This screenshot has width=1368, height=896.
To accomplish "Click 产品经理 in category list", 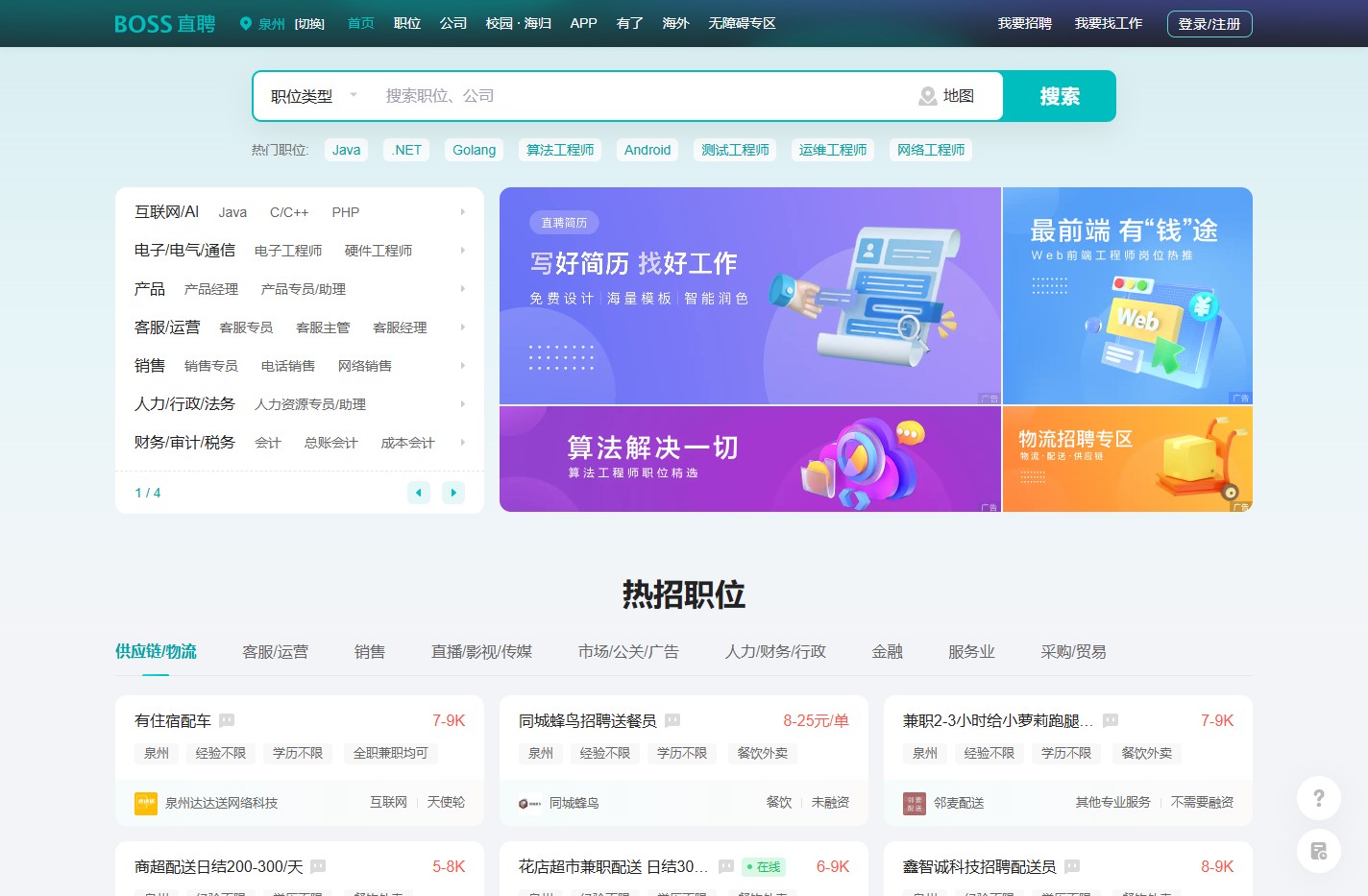I will 211,289.
